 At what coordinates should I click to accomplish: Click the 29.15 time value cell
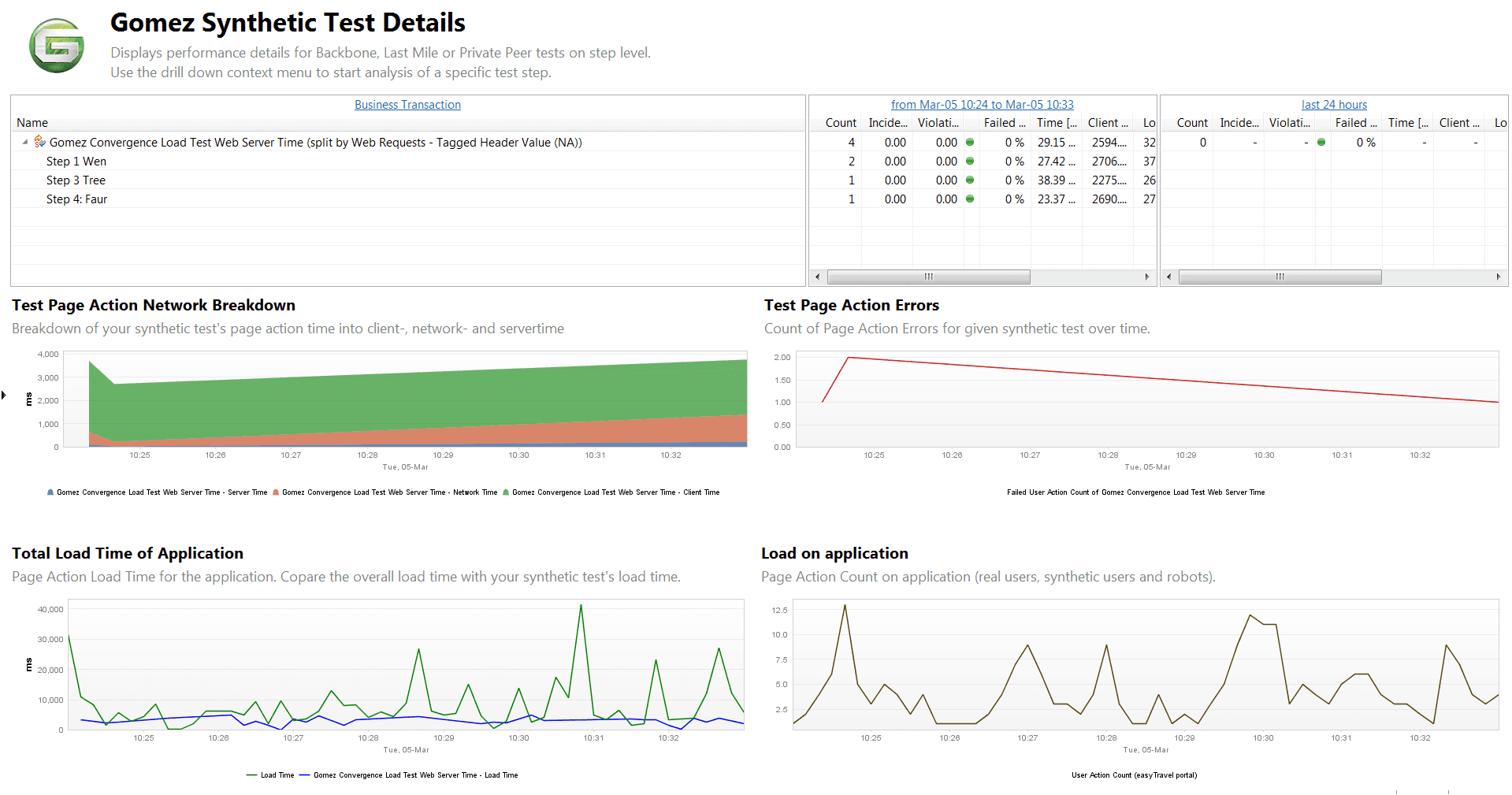click(x=1056, y=142)
